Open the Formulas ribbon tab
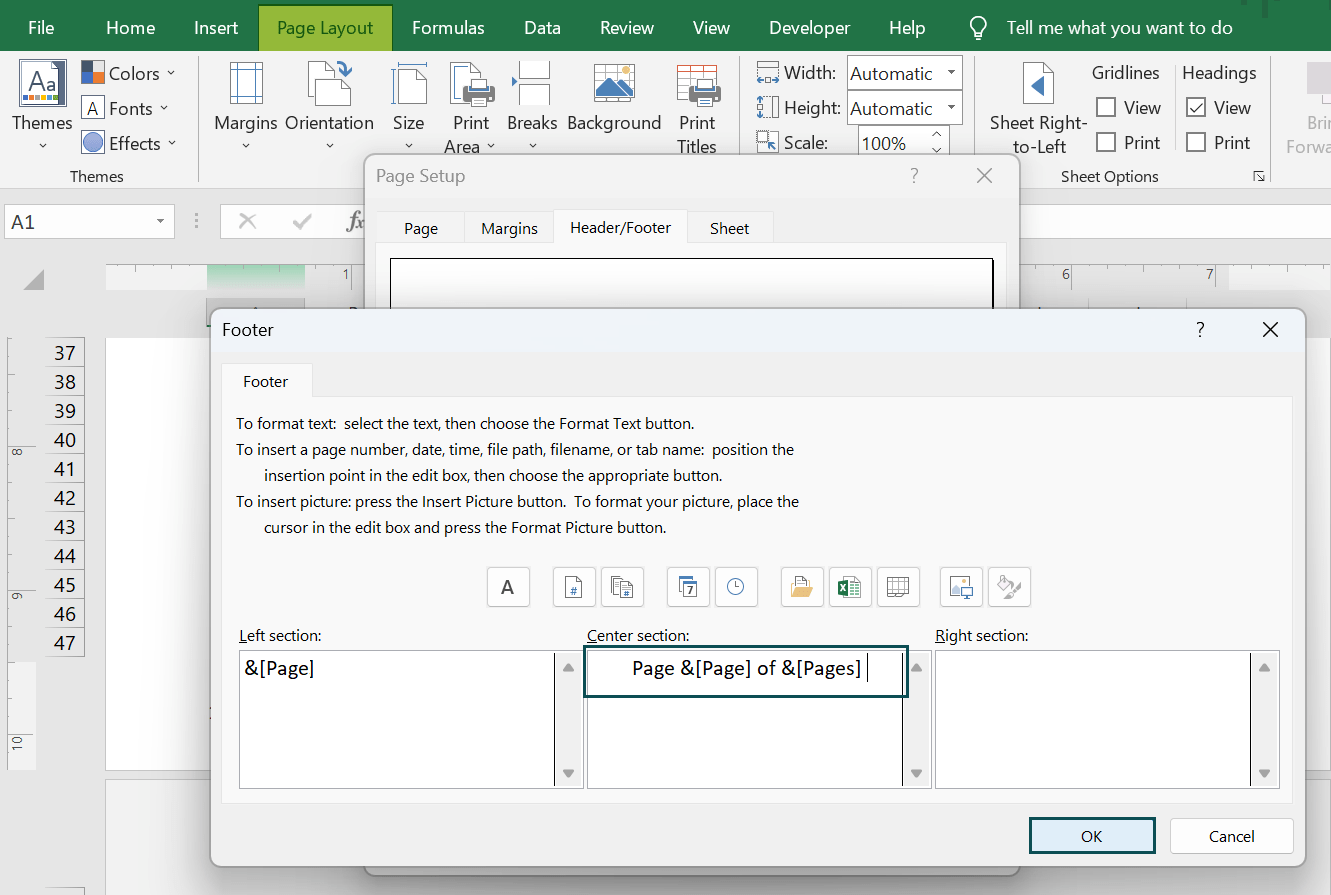Screen dimensions: 1331x895 pos(448,28)
